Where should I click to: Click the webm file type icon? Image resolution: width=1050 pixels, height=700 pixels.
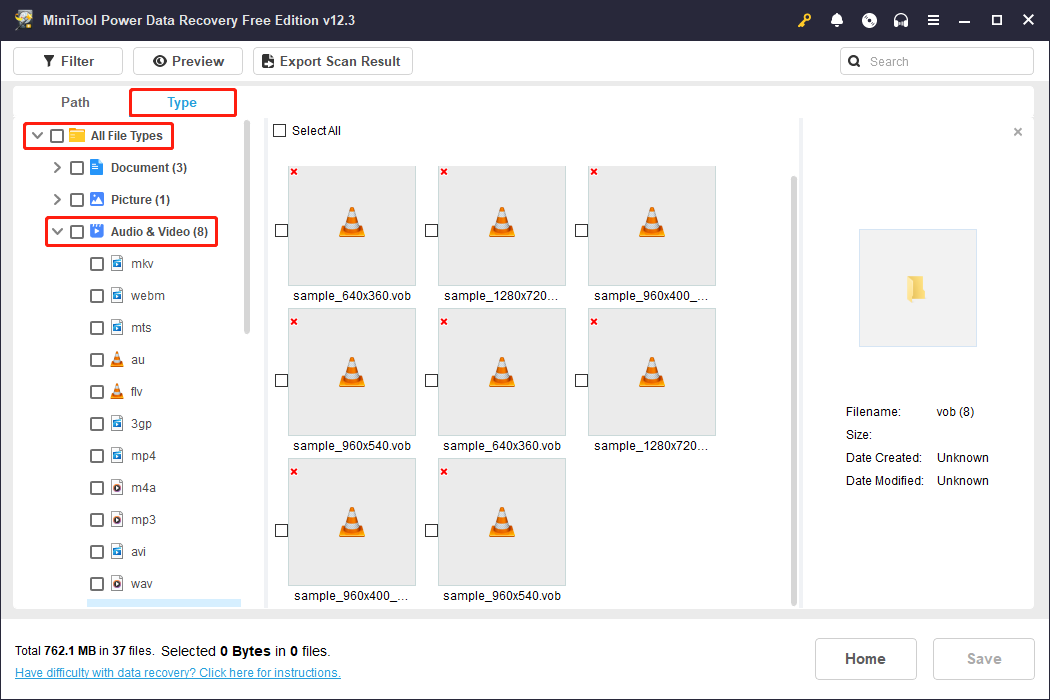tap(117, 295)
